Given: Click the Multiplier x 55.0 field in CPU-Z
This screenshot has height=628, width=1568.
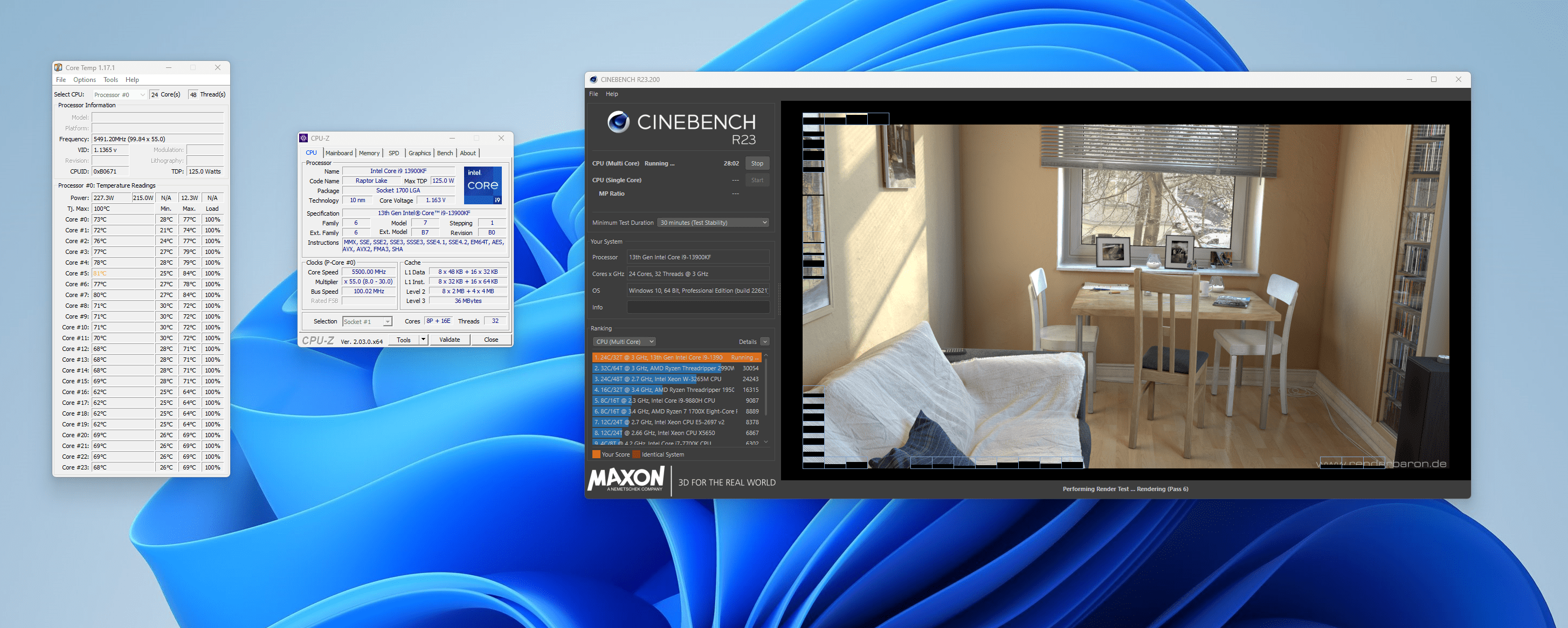Looking at the screenshot, I should 369,282.
